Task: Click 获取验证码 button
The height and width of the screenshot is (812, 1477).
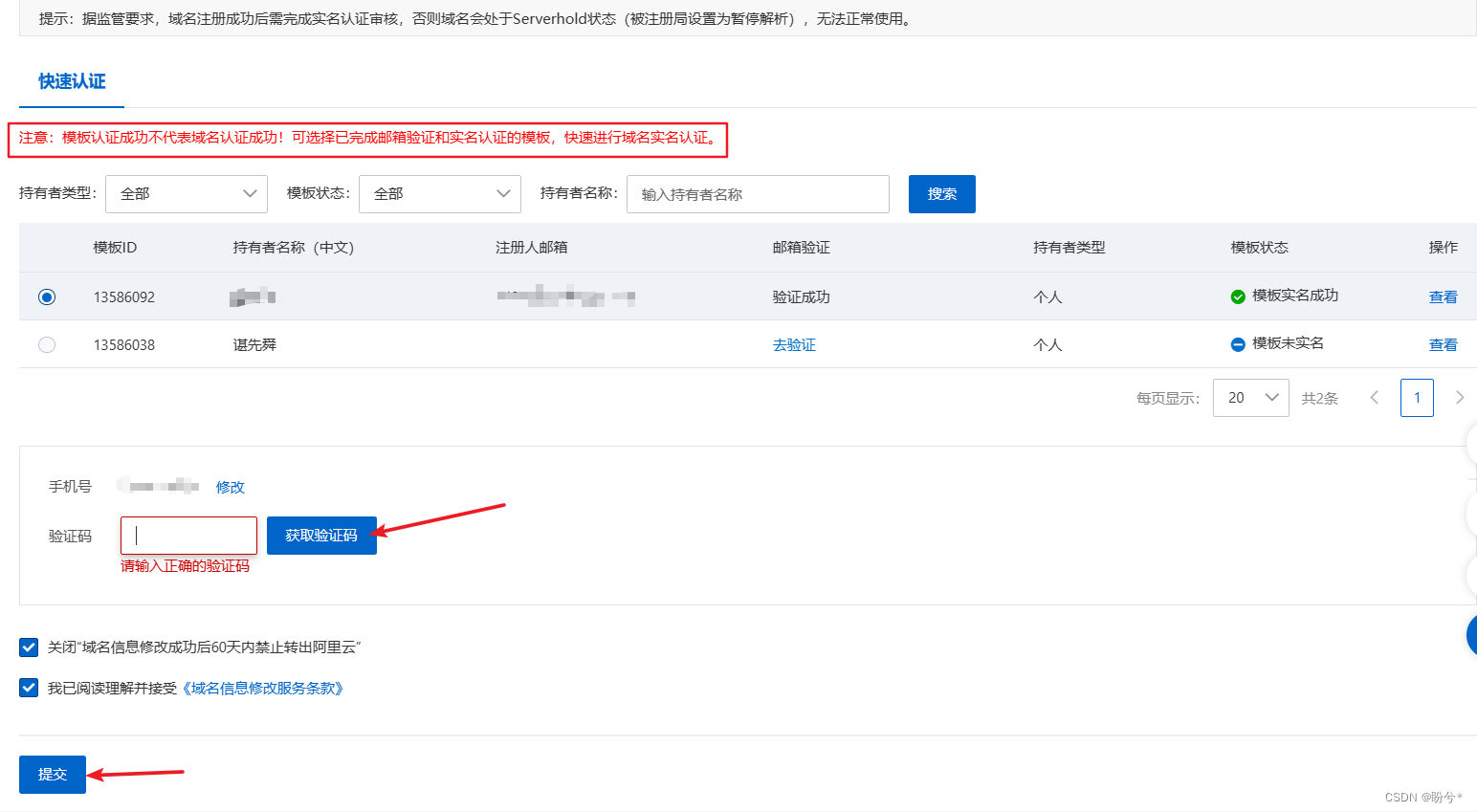Action: [321, 536]
